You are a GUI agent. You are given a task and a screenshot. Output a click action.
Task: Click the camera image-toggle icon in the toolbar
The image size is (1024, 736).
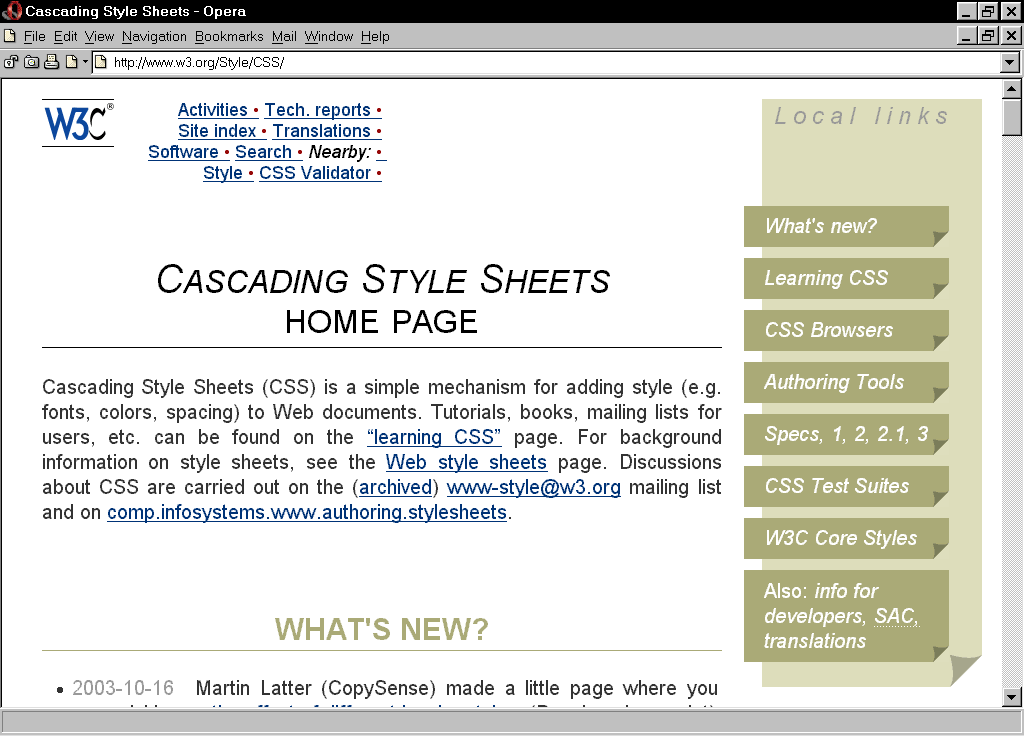pos(31,62)
